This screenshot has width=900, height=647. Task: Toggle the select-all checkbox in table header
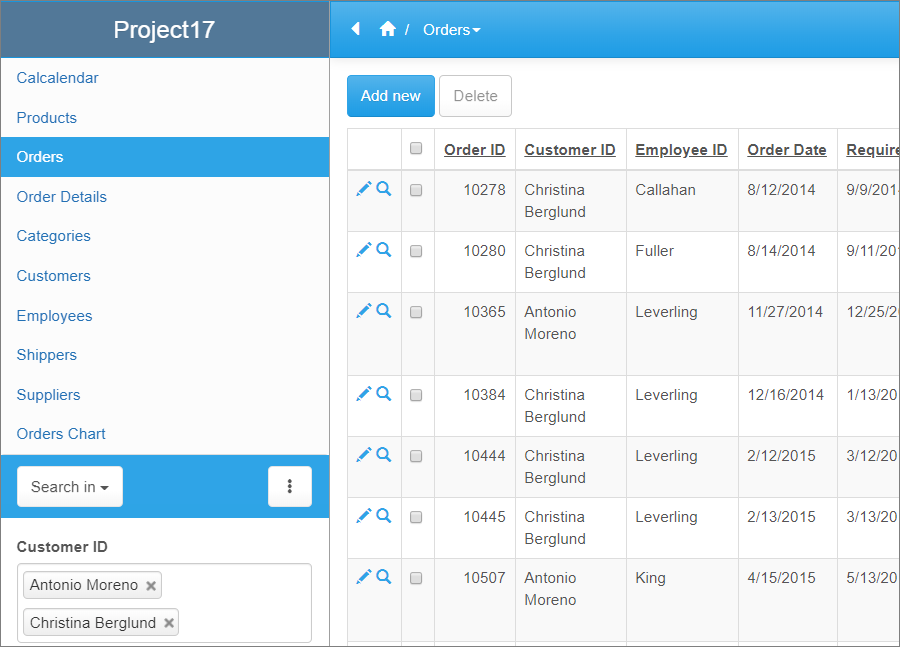pos(417,149)
